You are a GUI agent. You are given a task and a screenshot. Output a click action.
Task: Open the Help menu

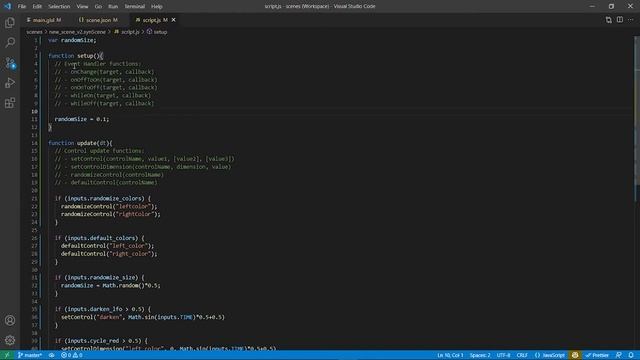click(x=157, y=7)
